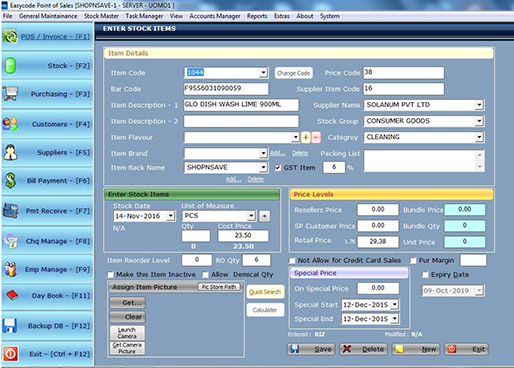Click Delete link beside Item Brand
This screenshot has width=514, height=368.
300,153
